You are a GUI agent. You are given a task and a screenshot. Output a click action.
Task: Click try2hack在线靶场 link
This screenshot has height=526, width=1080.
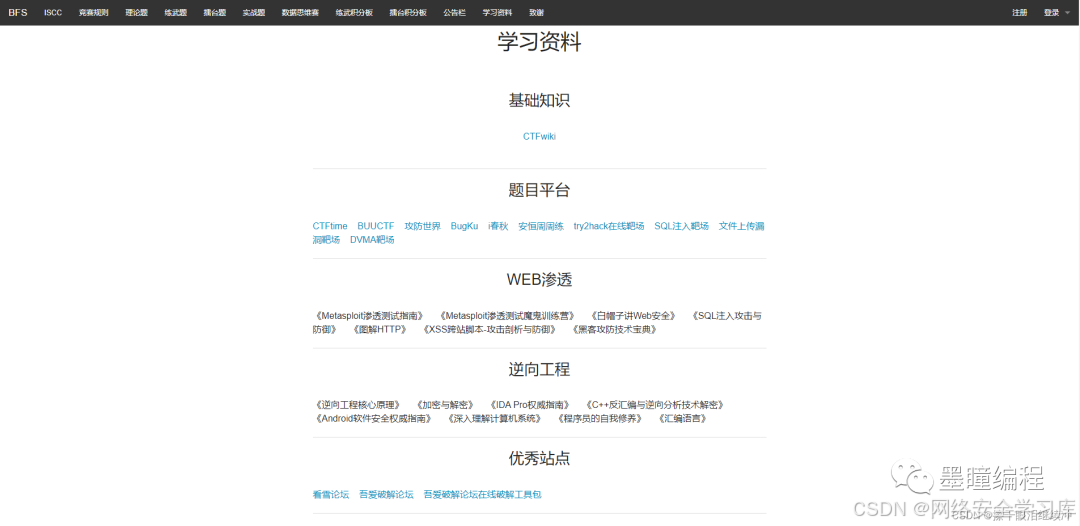(609, 226)
